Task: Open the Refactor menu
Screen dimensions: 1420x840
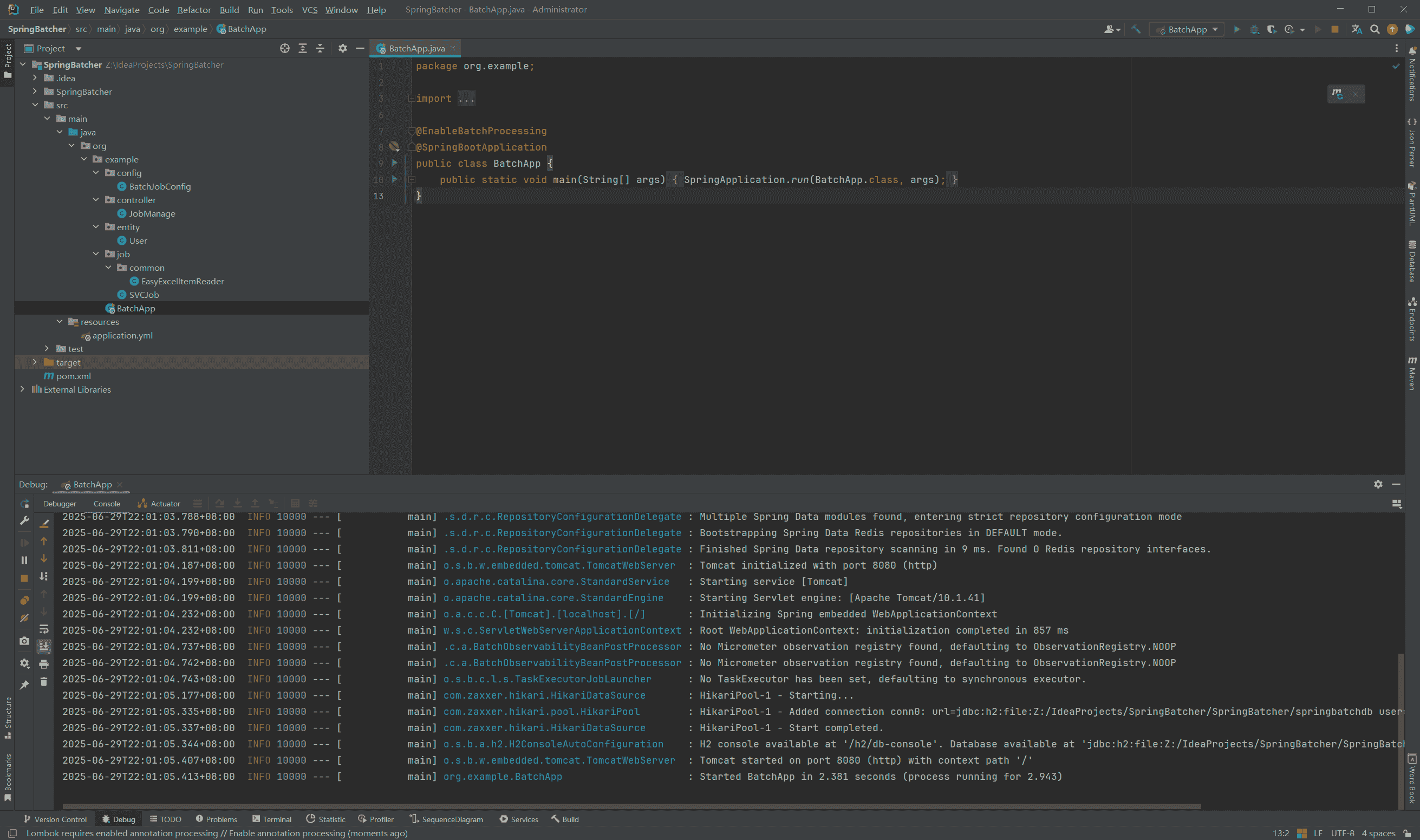Action: pos(193,10)
